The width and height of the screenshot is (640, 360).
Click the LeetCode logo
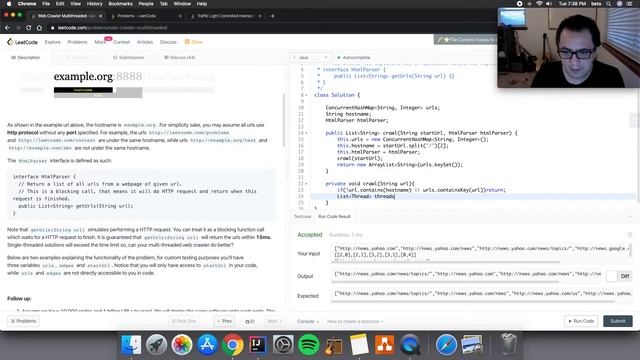click(22, 42)
